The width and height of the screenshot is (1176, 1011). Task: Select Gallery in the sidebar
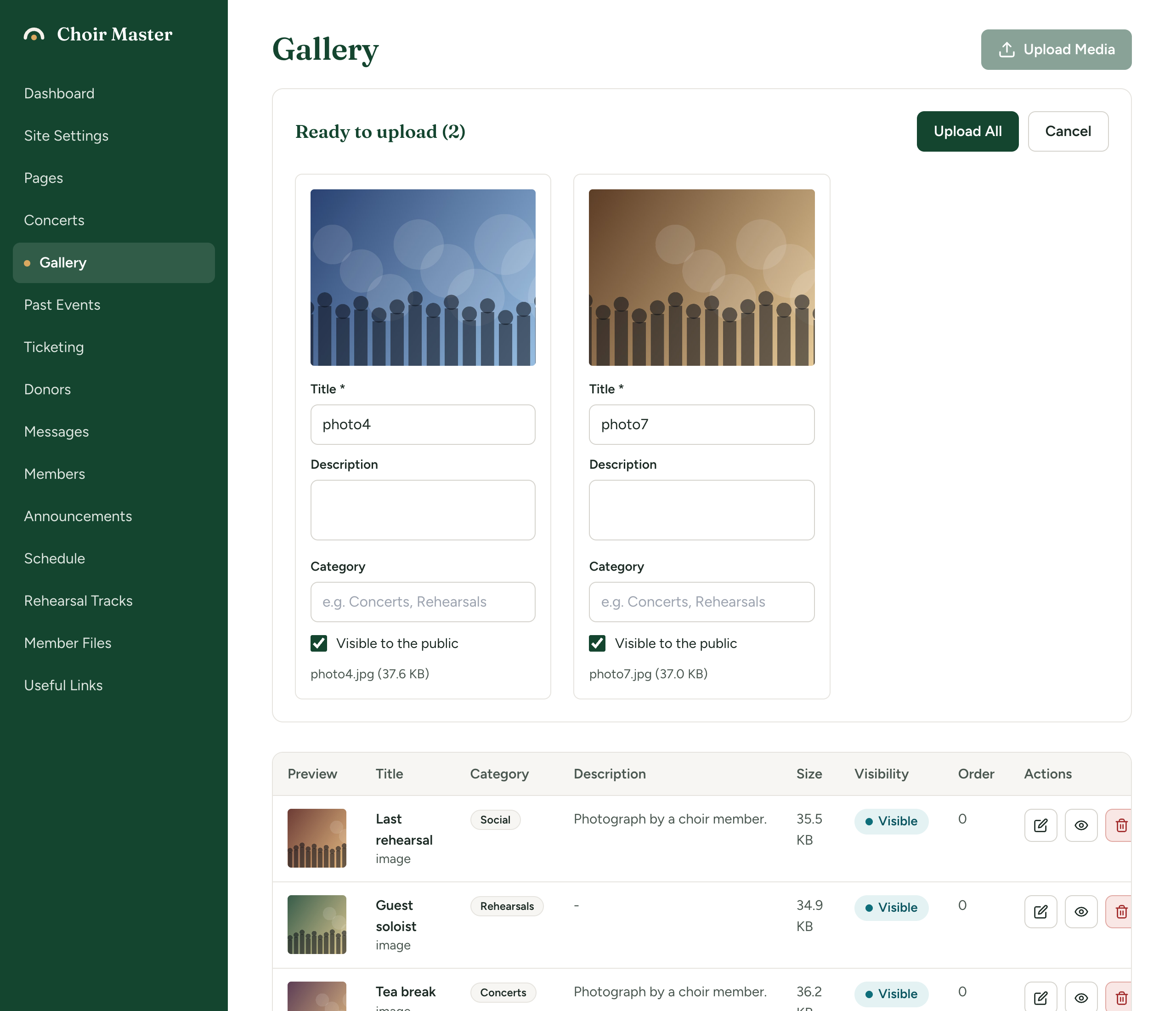coord(113,263)
